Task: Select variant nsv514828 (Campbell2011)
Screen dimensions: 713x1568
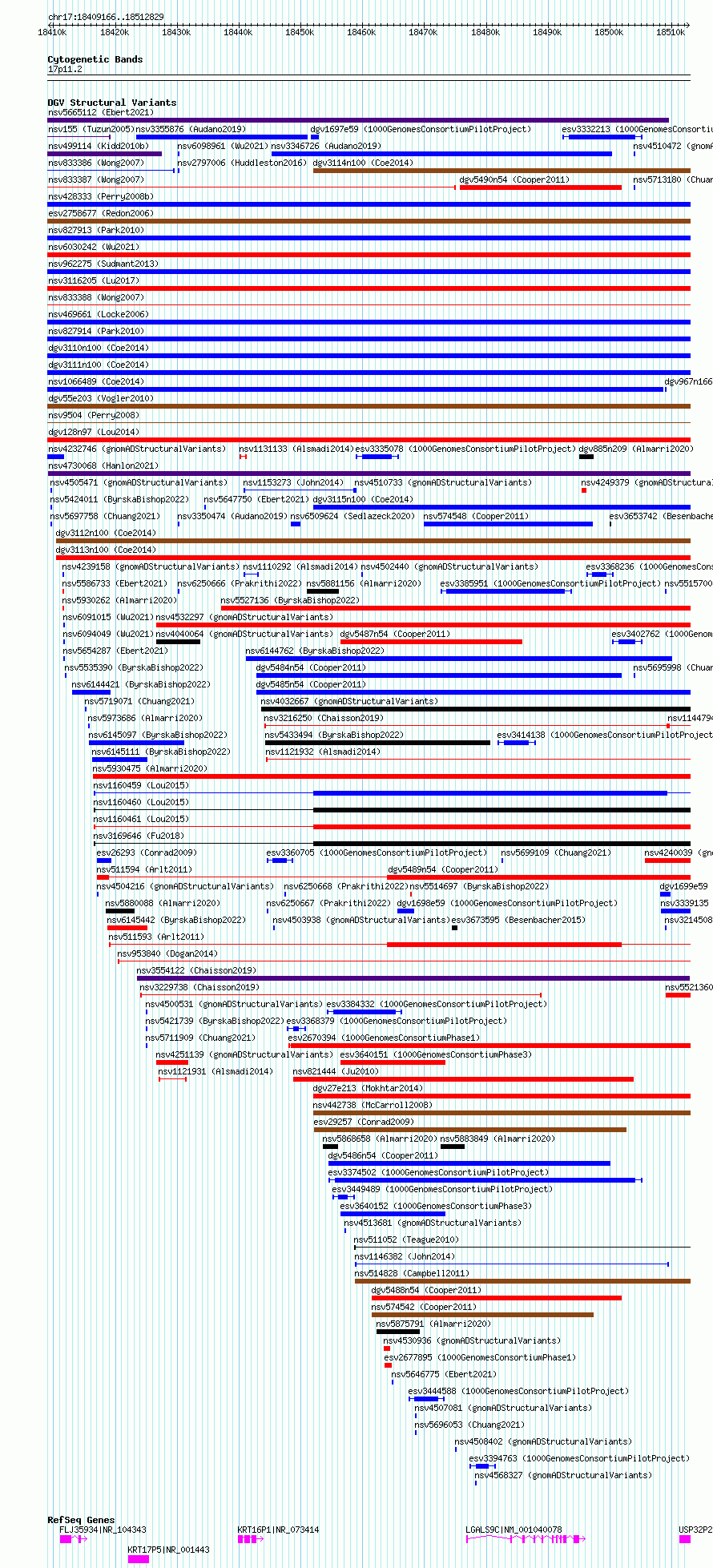Action: [412, 1273]
